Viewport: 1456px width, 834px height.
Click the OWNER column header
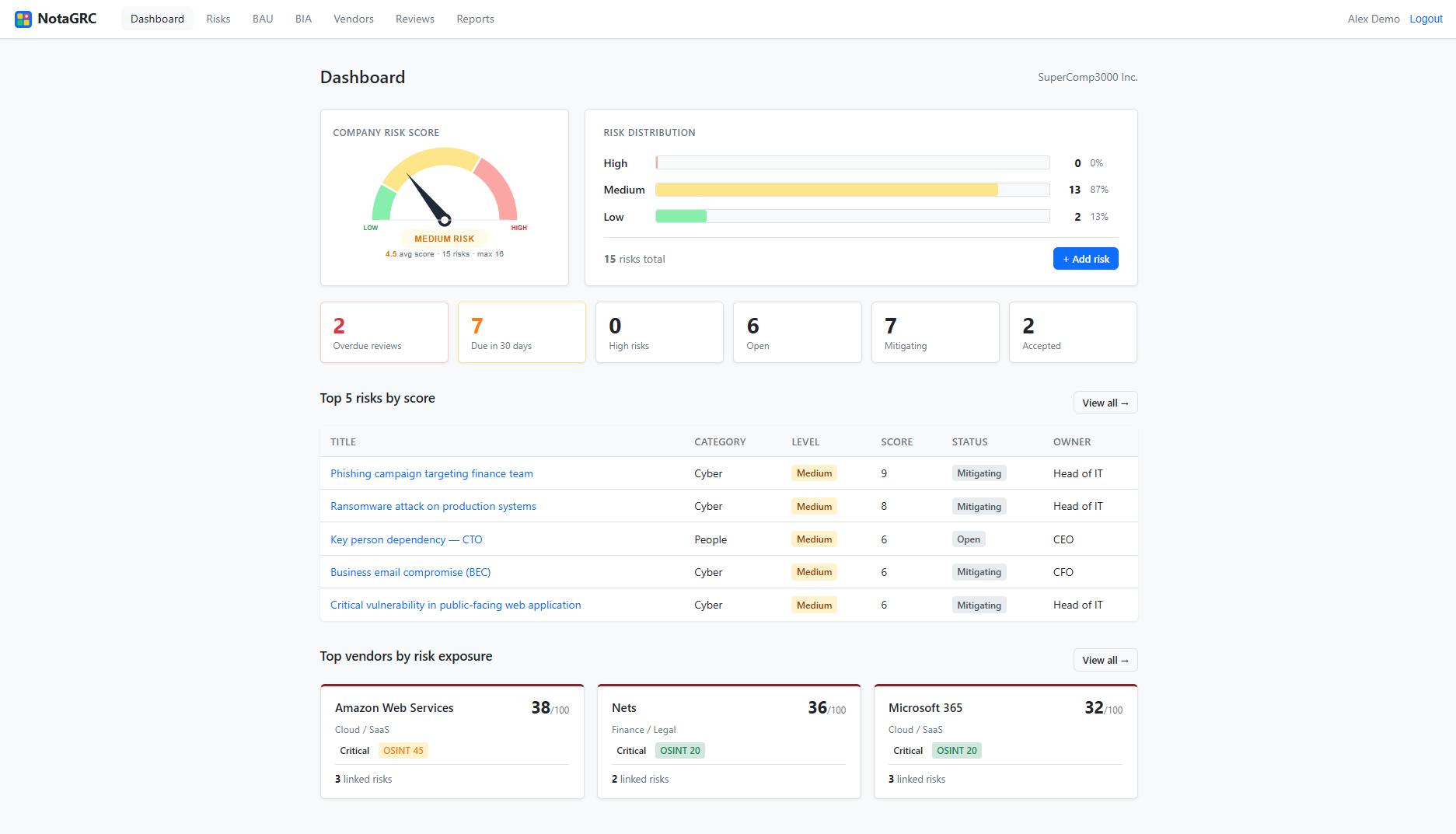1072,441
